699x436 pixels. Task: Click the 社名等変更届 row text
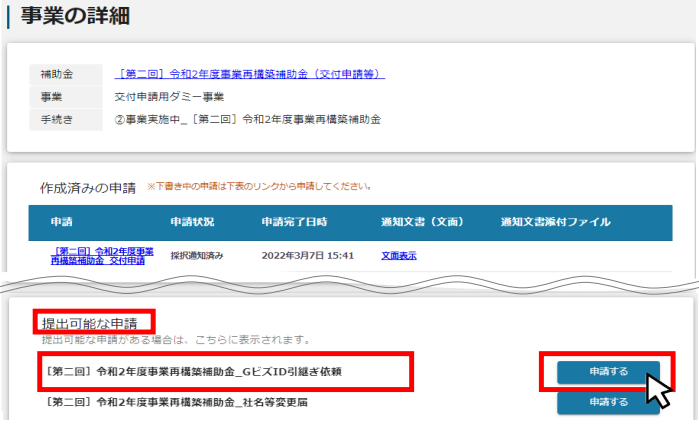(x=177, y=402)
